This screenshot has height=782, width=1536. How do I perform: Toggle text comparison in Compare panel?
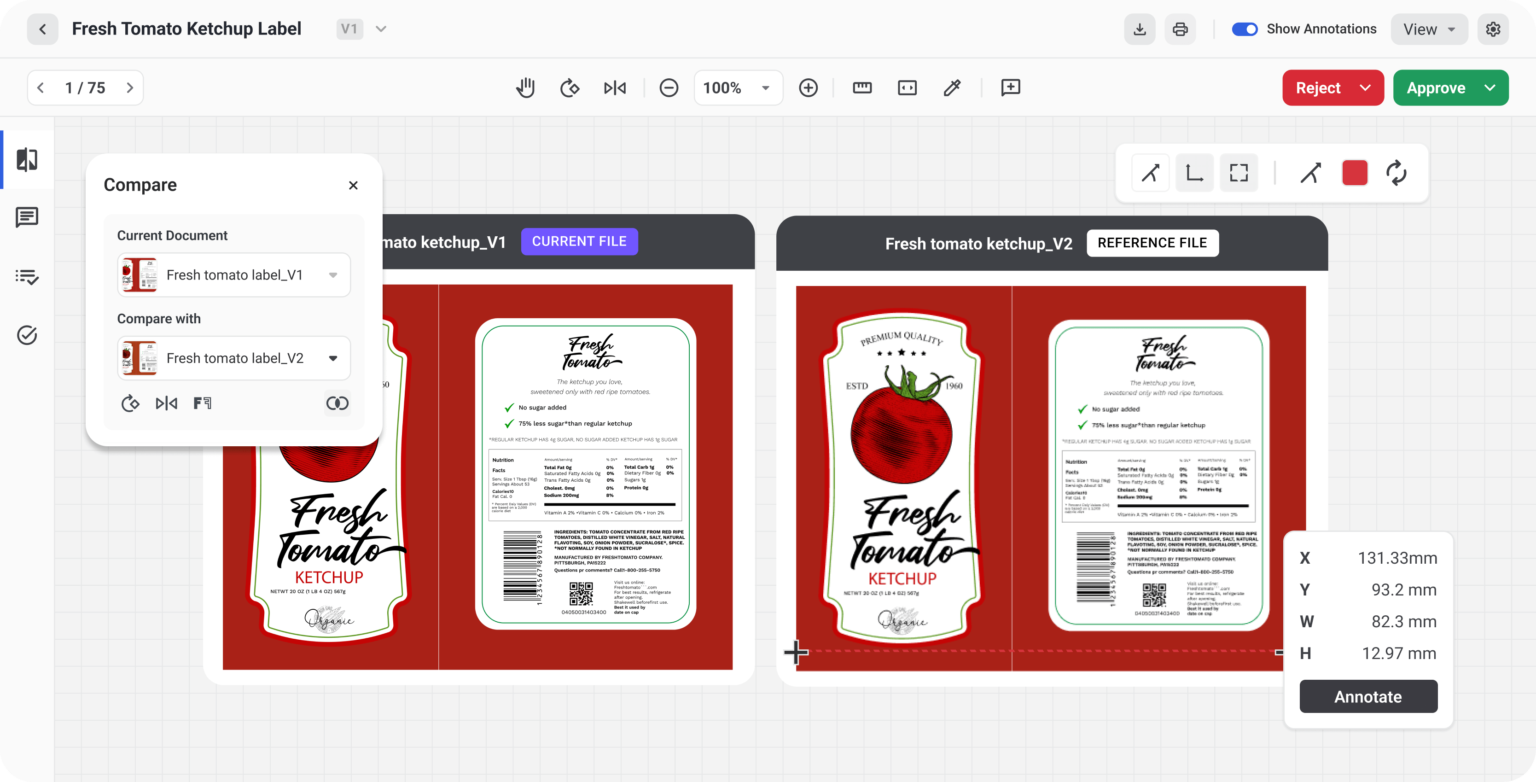(202, 403)
